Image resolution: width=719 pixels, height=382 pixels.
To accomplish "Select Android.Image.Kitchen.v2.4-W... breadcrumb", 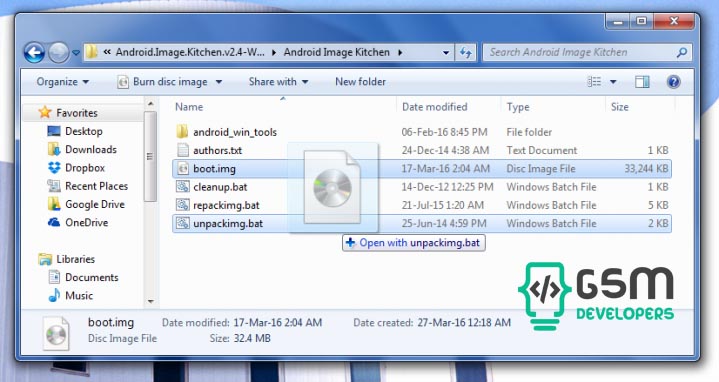I will click(190, 52).
